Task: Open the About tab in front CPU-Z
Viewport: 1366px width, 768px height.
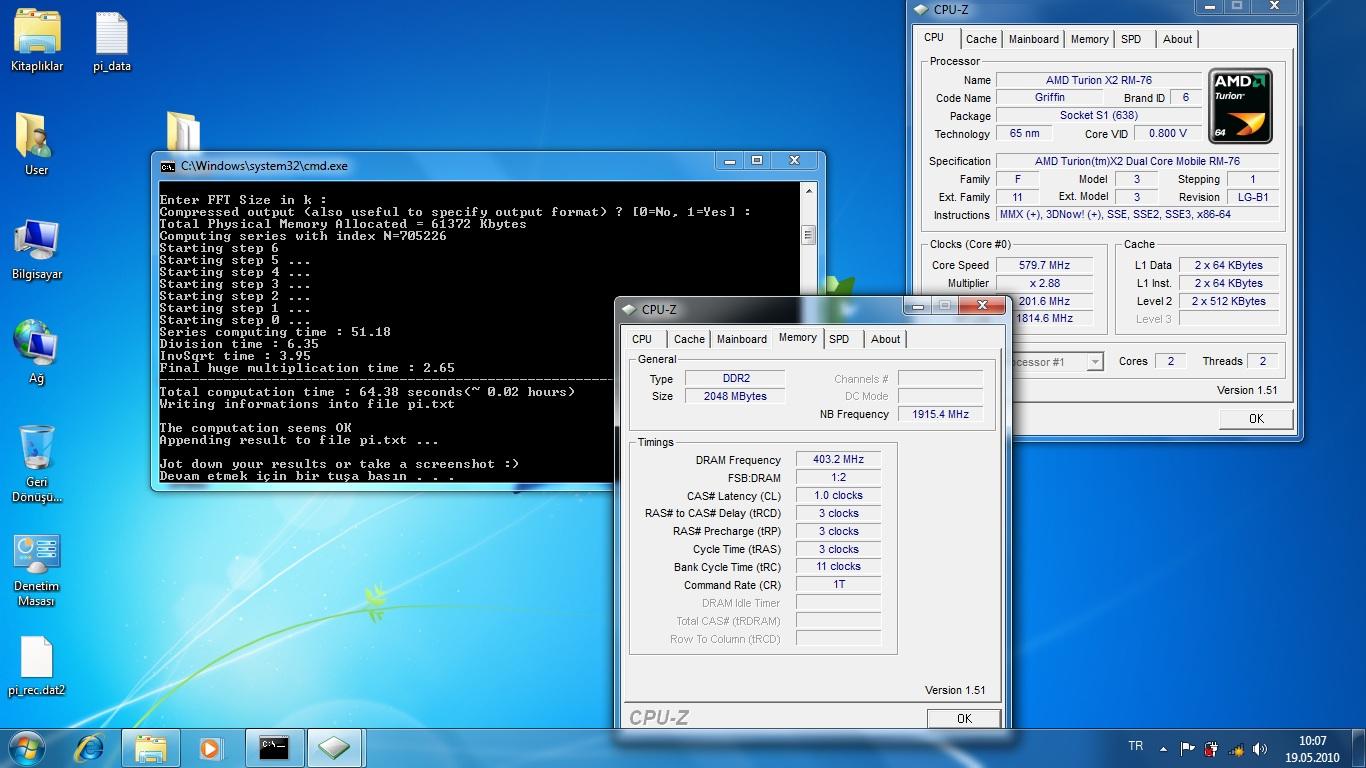Action: (x=886, y=339)
